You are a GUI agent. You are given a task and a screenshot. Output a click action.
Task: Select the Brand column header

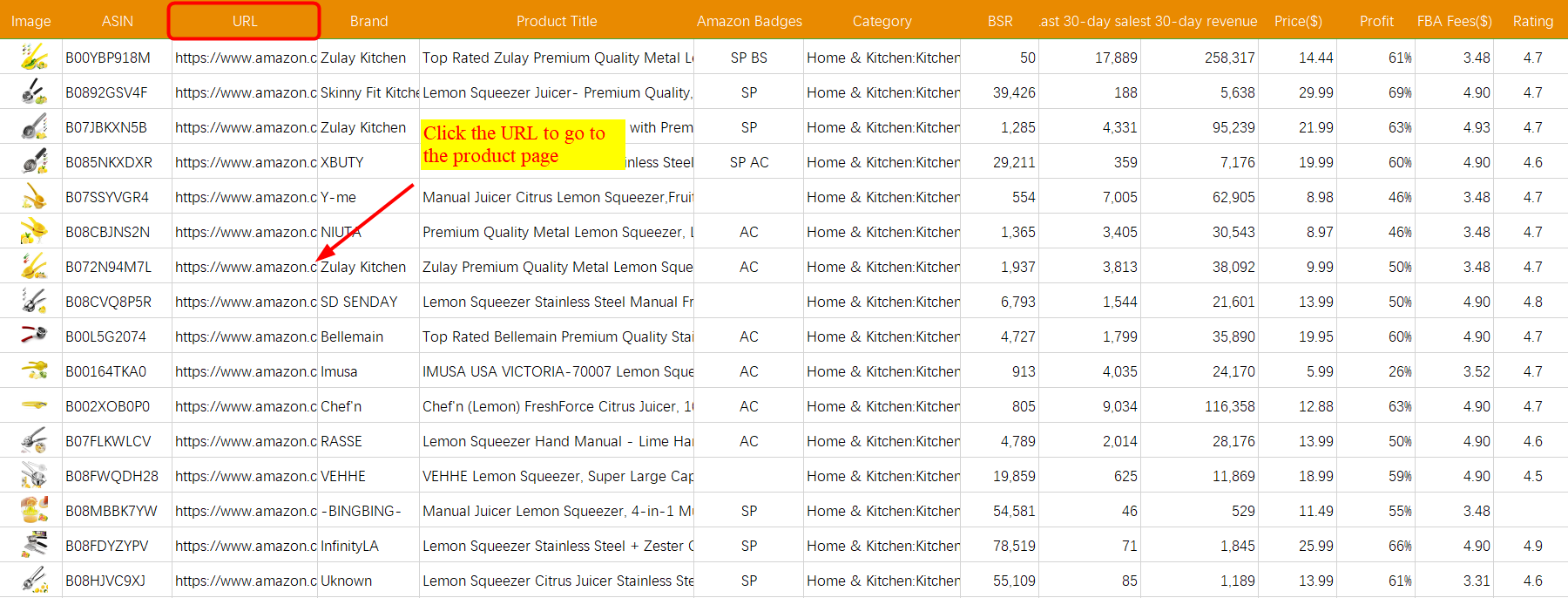pos(369,21)
